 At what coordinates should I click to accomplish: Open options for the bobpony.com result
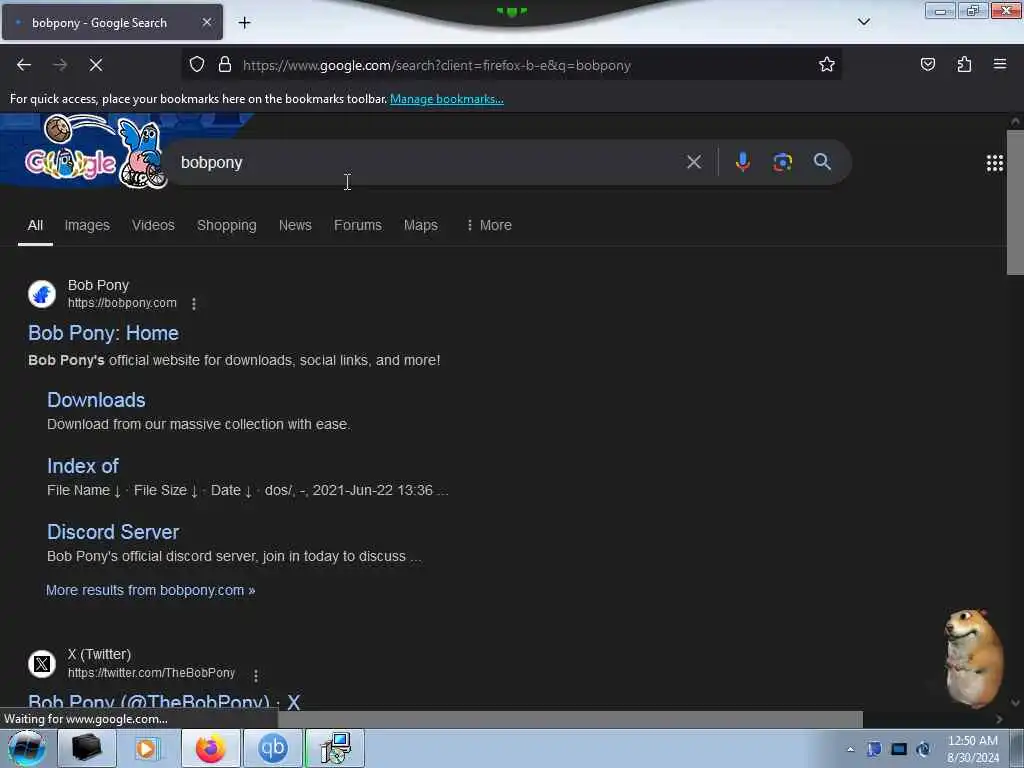194,304
